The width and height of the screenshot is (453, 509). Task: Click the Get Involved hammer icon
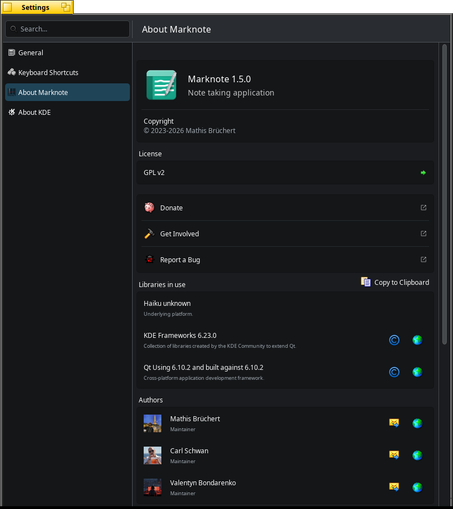149,234
